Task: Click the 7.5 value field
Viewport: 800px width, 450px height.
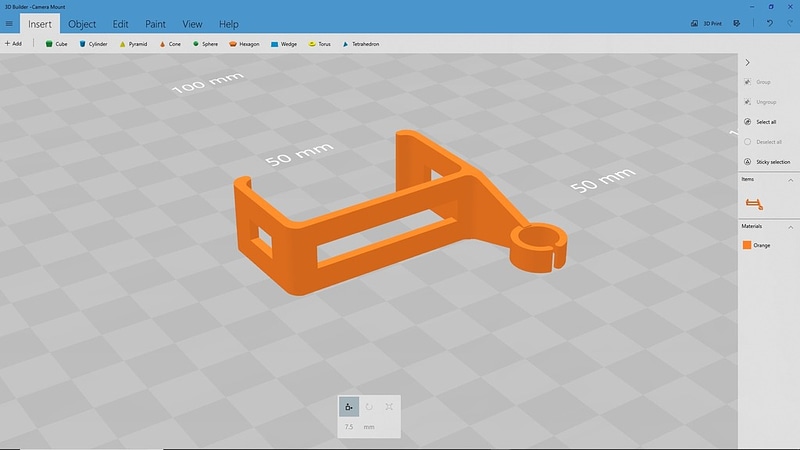Action: (x=349, y=427)
